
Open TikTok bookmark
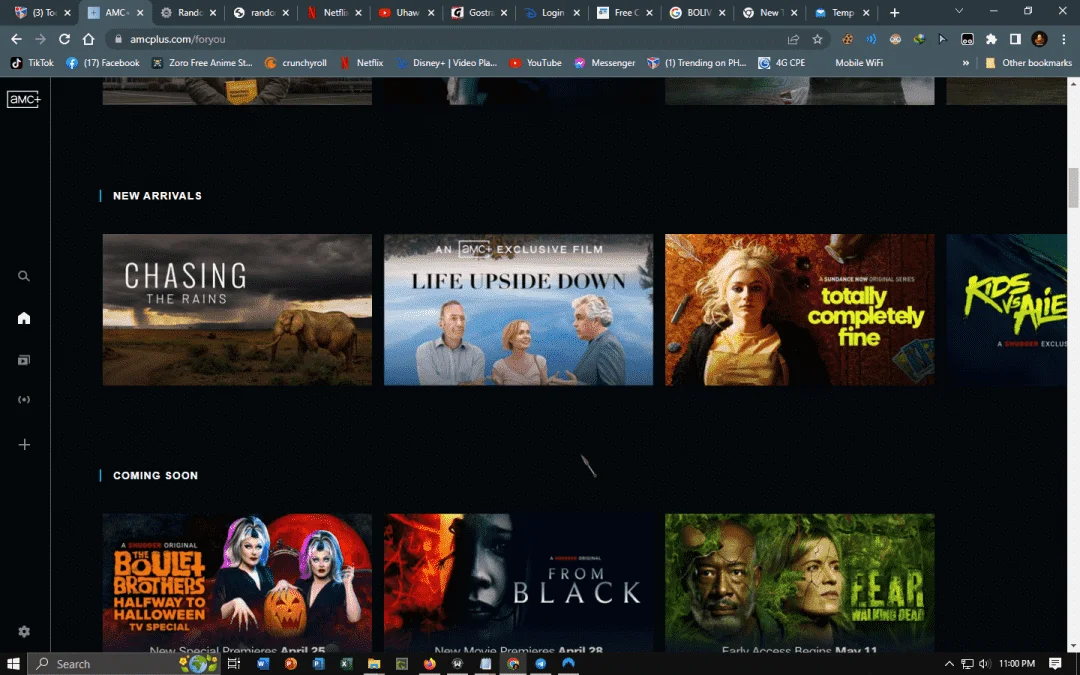point(32,63)
